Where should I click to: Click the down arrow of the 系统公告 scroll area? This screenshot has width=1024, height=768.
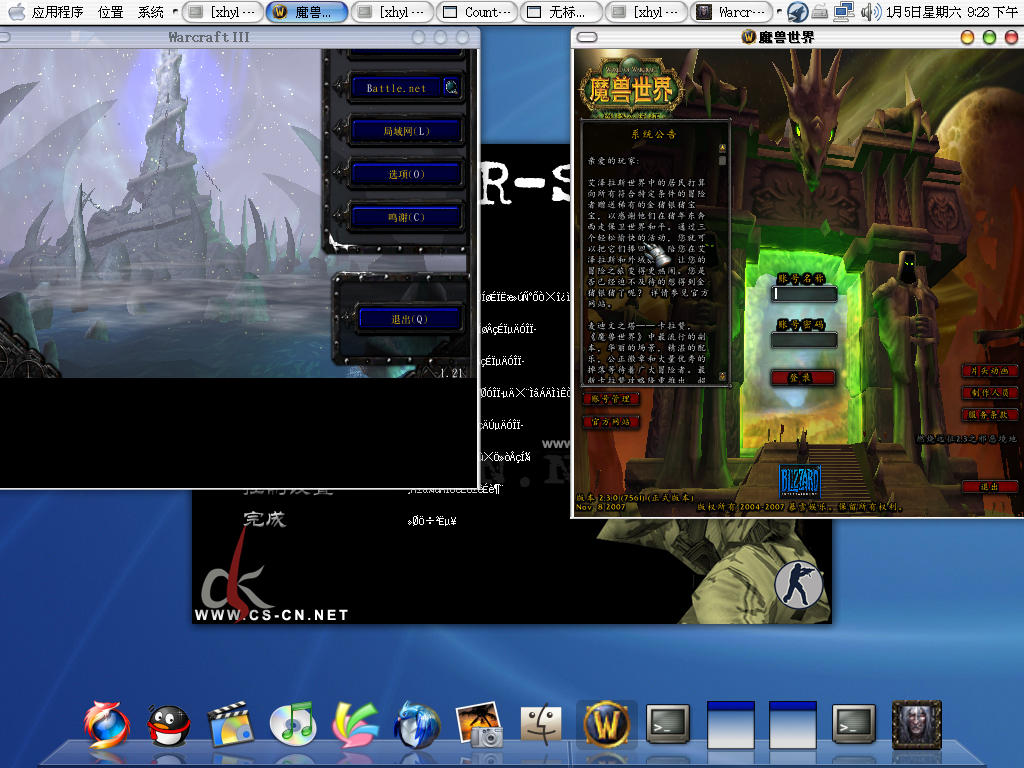[722, 376]
